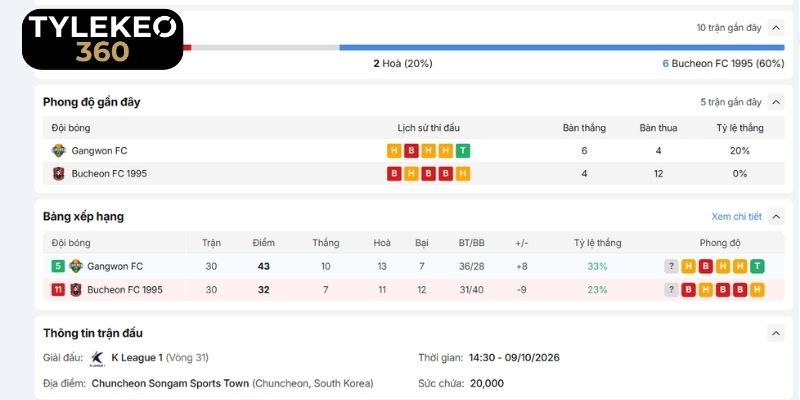800x400 pixels.
Task: Click the green rank 5 badge
Action: (x=58, y=266)
